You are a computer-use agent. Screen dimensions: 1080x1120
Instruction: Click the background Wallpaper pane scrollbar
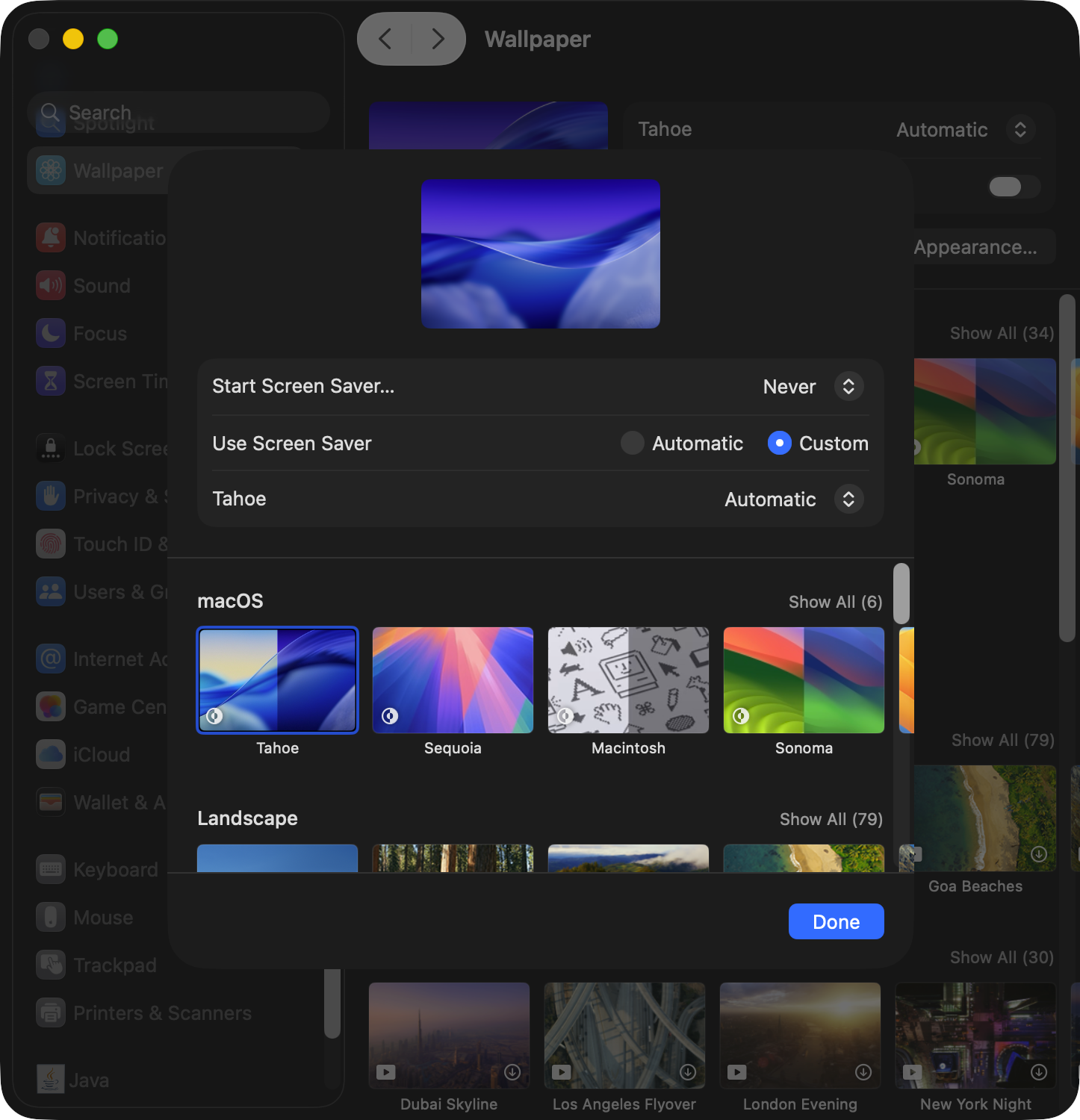click(1067, 468)
